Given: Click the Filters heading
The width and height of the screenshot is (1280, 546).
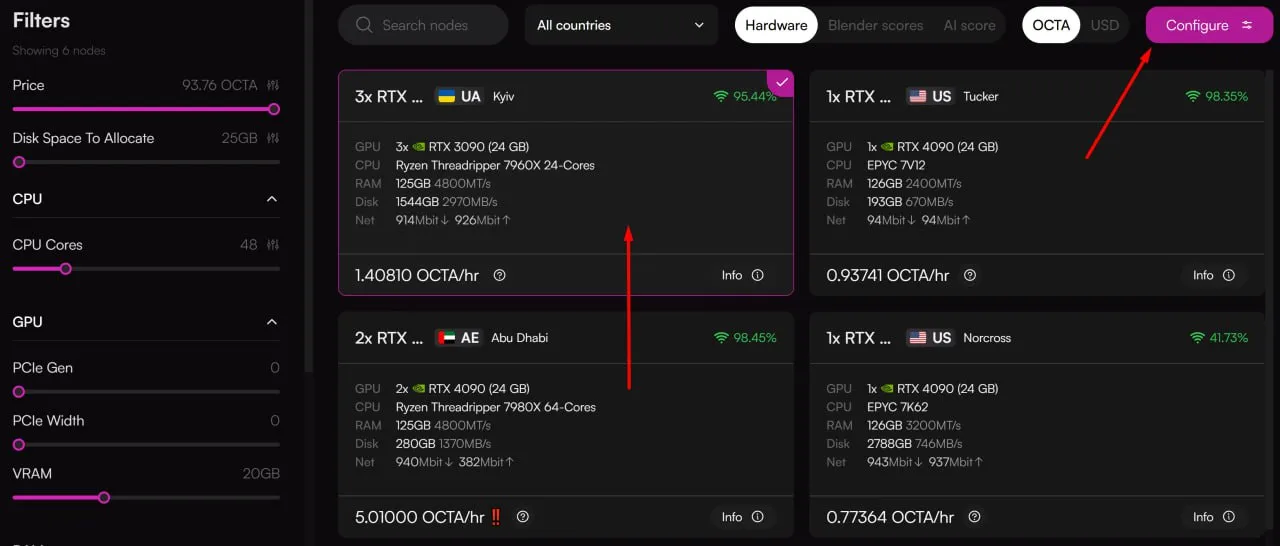Looking at the screenshot, I should click(41, 20).
